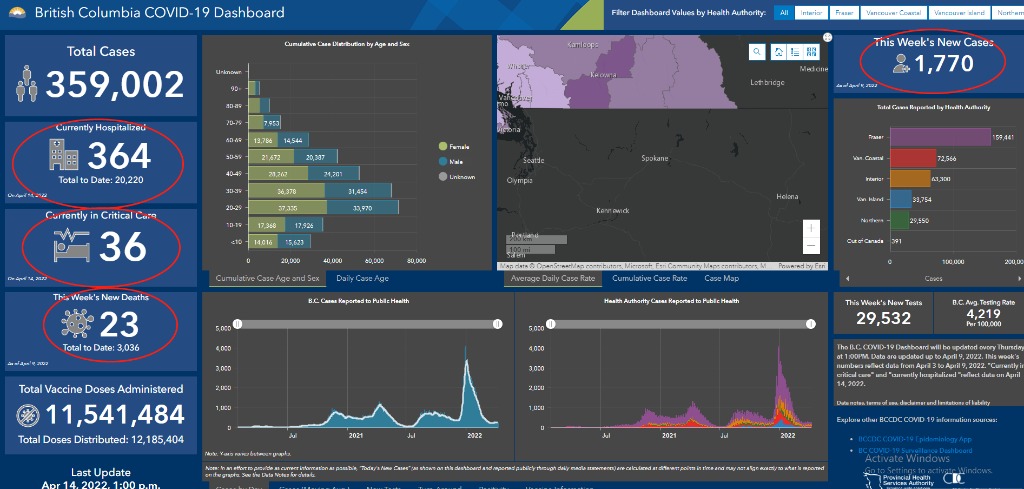Open Data notes and terms of use link
The height and width of the screenshot is (489, 1024).
pos(913,403)
